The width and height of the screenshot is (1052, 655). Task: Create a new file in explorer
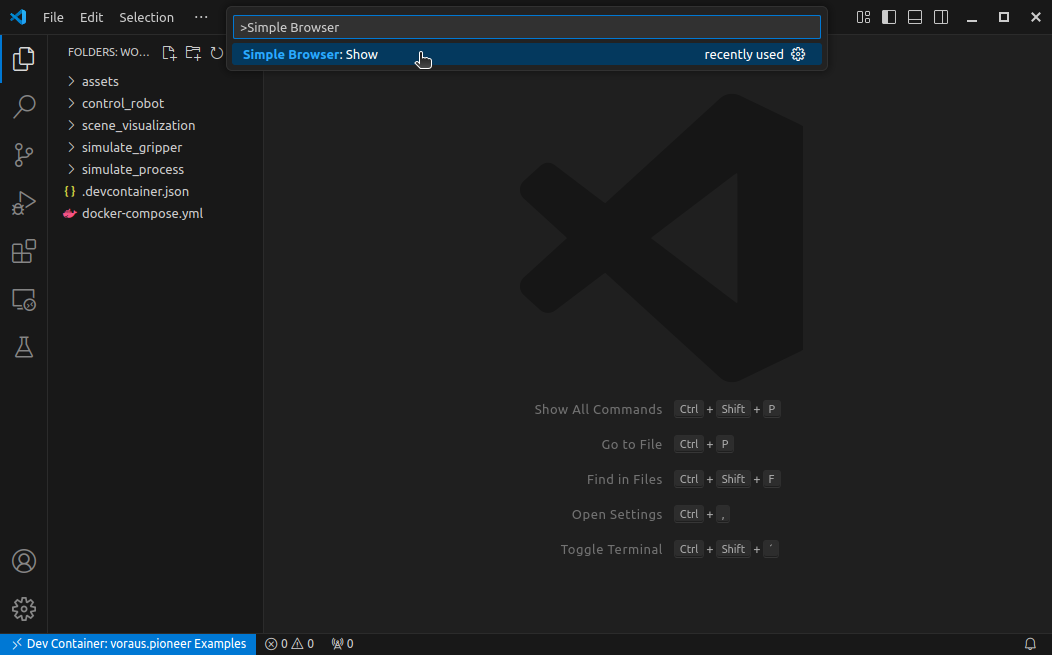tap(169, 53)
